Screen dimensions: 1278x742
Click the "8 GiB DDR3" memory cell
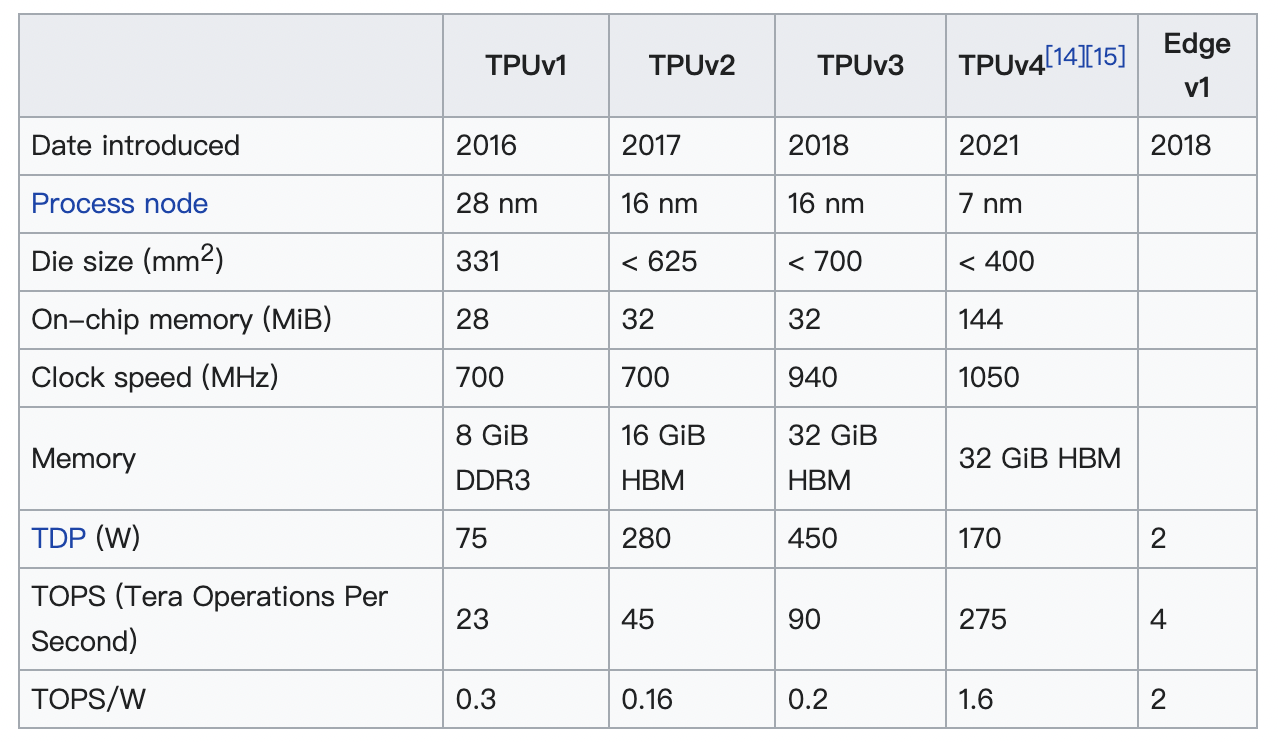[x=492, y=458]
